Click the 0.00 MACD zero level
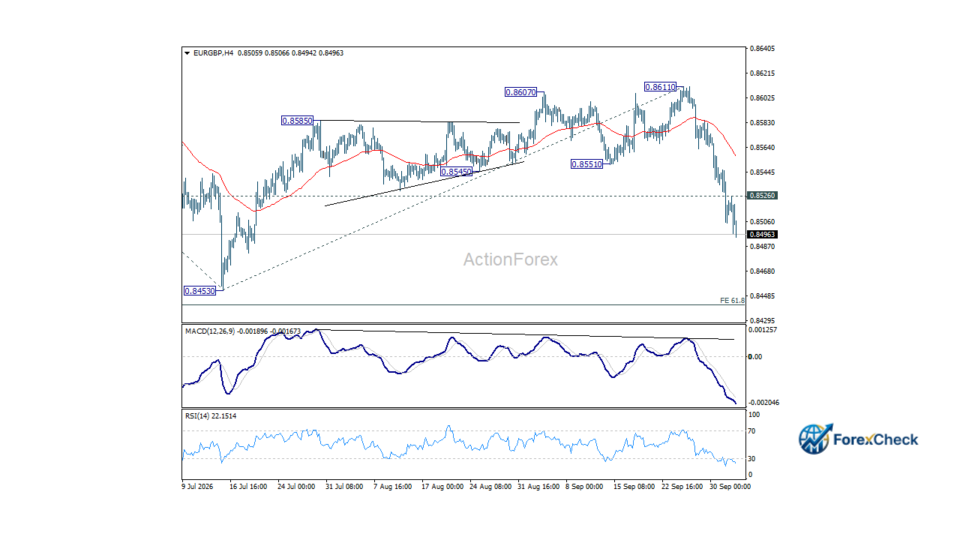 (x=756, y=356)
